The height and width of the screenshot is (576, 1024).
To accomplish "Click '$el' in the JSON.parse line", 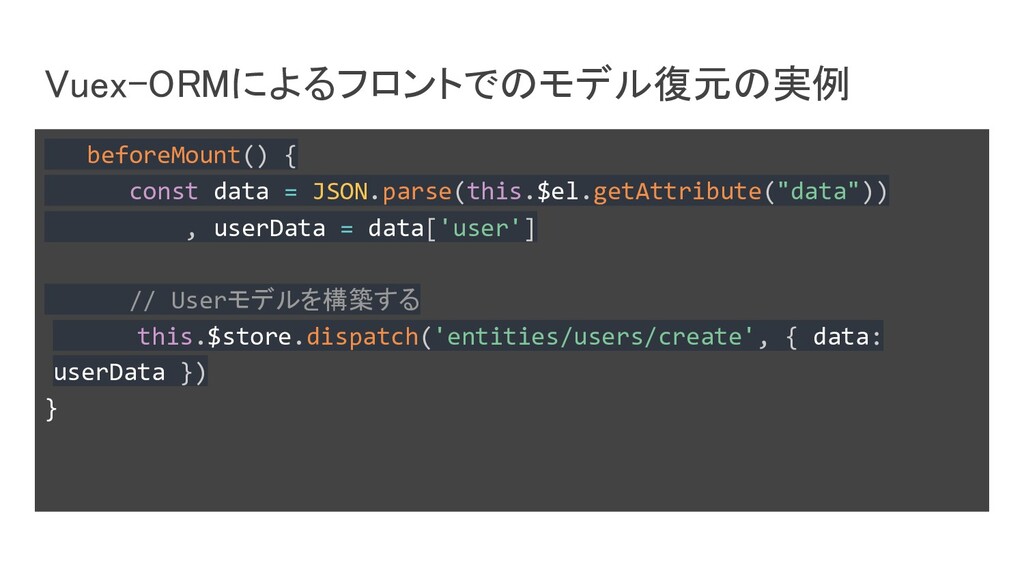I will (x=557, y=191).
